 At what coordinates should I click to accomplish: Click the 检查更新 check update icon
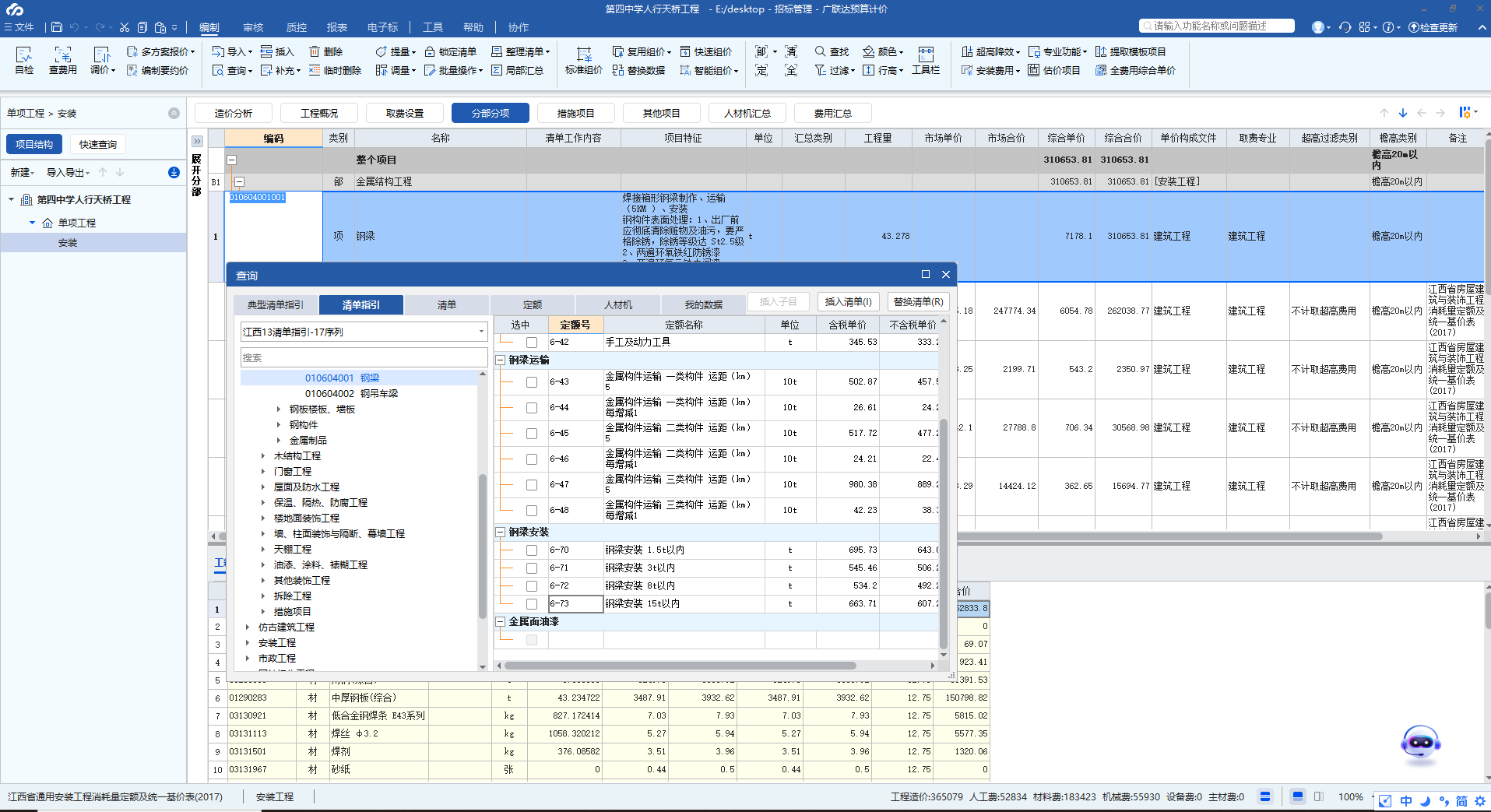tap(1433, 27)
